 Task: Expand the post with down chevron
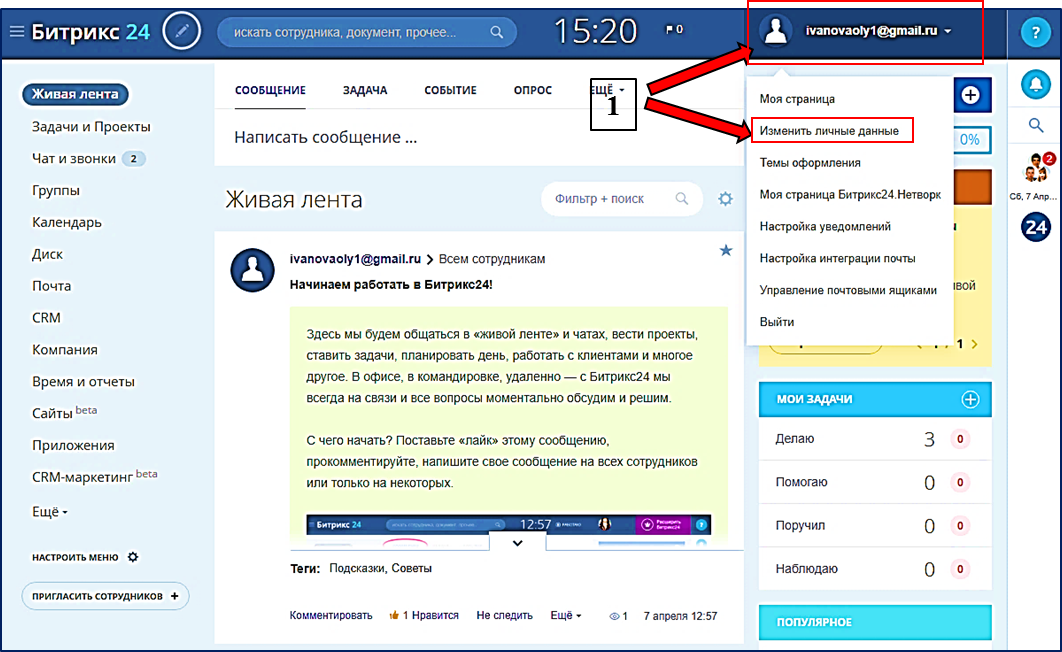[517, 542]
